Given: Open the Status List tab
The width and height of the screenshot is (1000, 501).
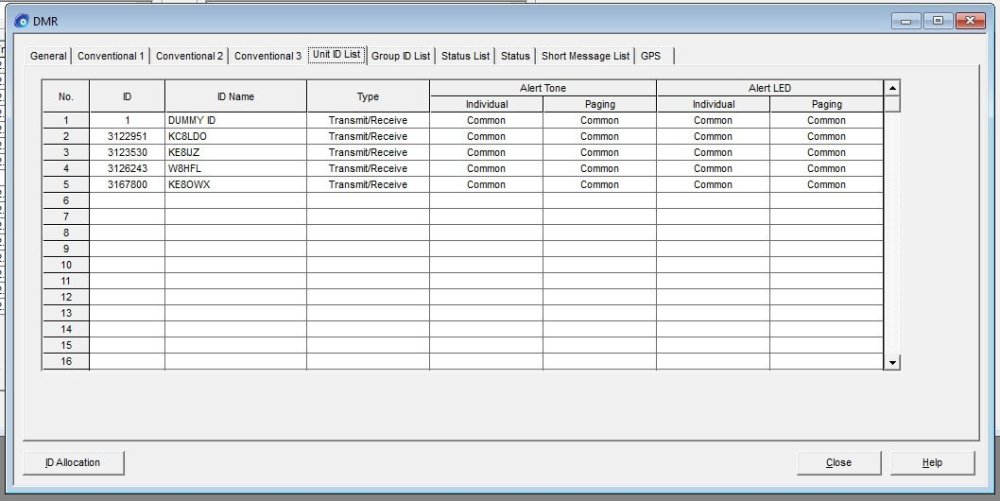Looking at the screenshot, I should point(465,56).
